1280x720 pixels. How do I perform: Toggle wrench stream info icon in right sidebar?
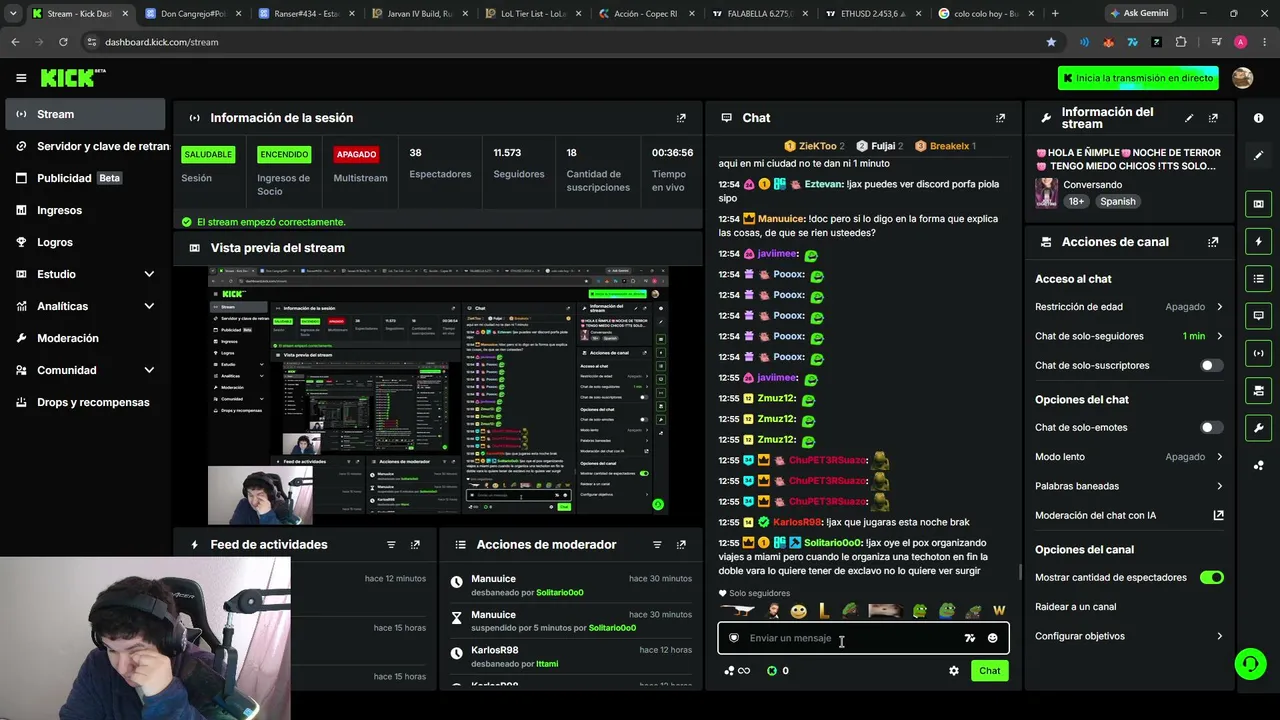coord(1258,428)
